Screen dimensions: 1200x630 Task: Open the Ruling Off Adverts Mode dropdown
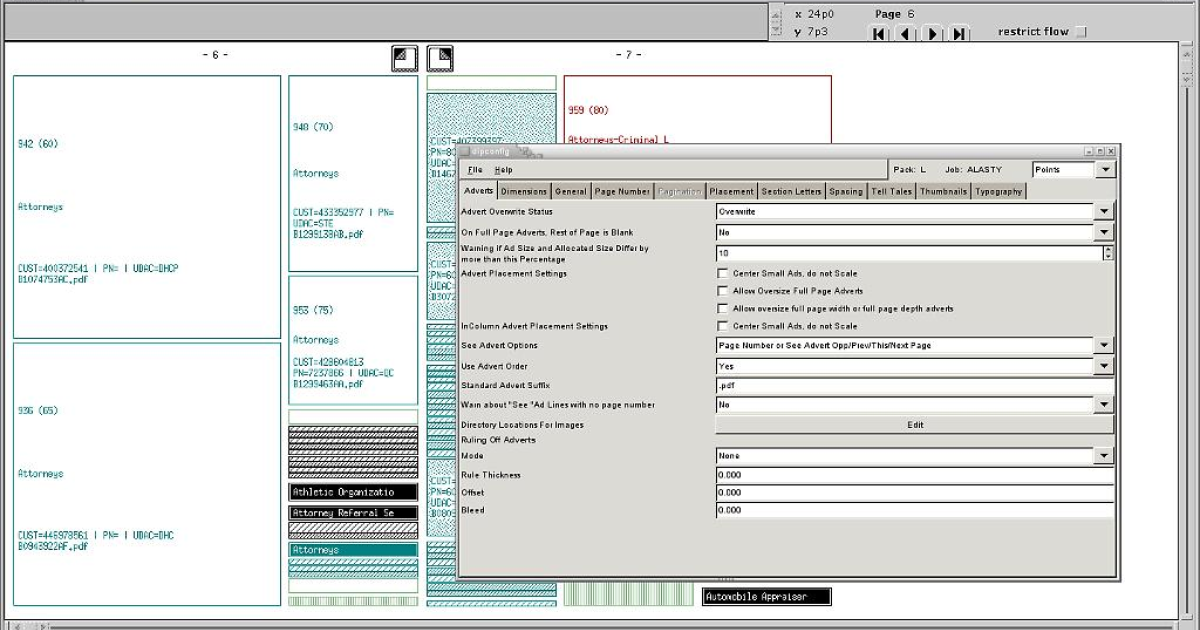(1103, 456)
